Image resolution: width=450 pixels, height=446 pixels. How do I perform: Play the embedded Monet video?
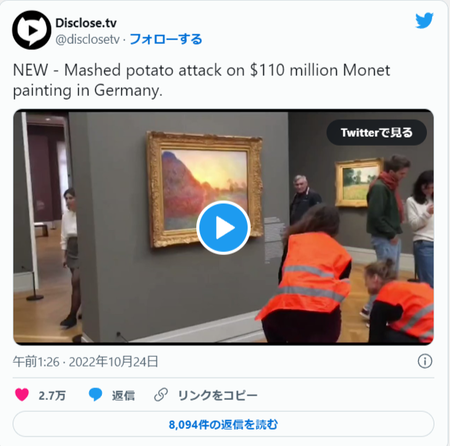pos(223,228)
